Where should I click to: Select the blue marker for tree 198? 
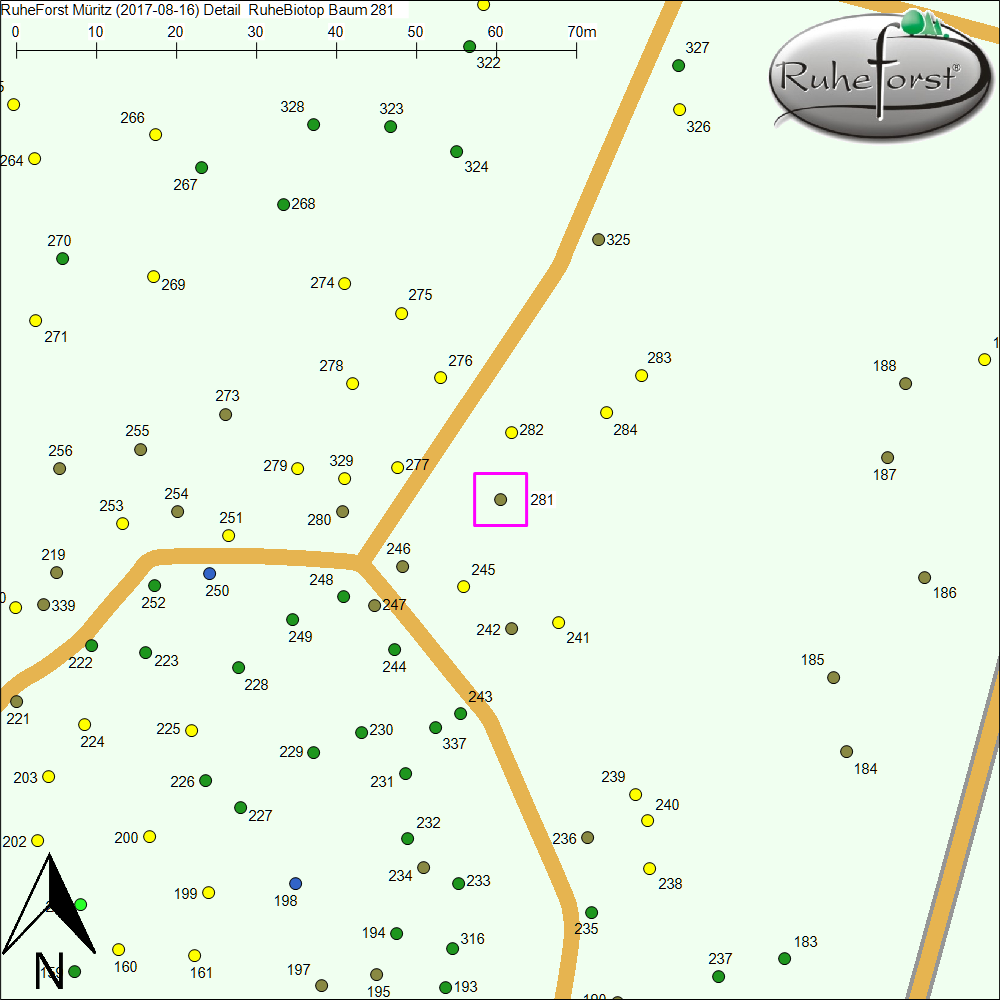tap(295, 883)
